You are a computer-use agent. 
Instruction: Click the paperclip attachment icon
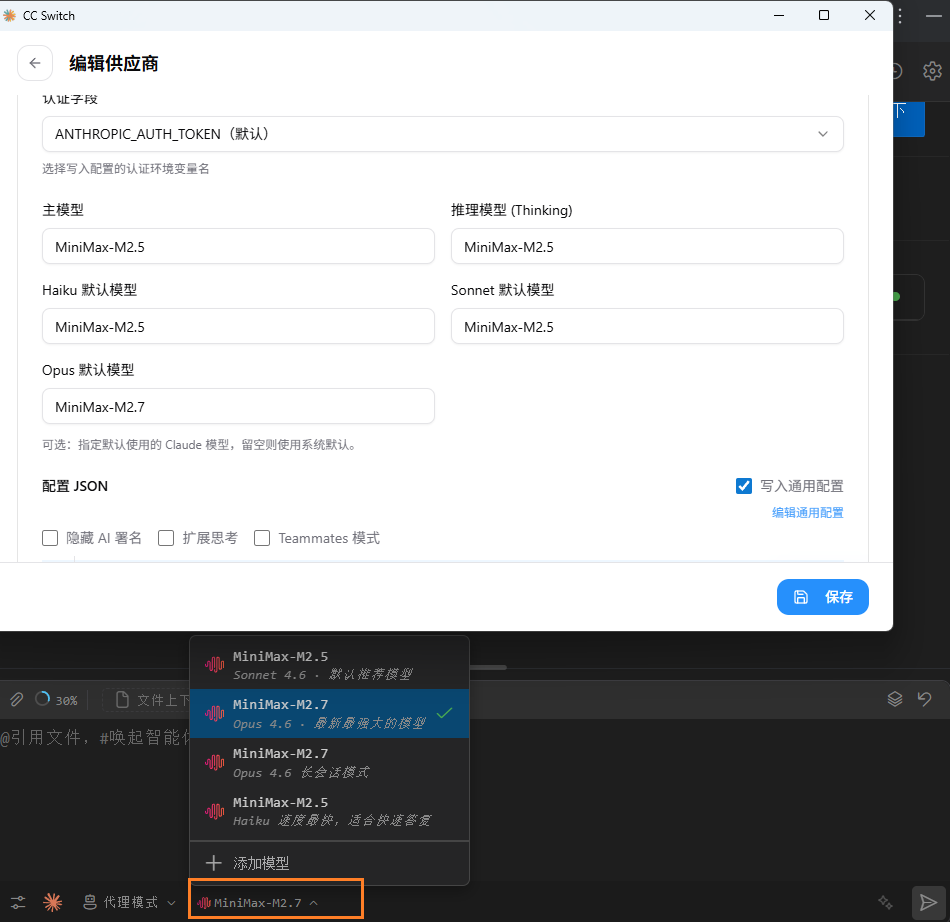[16, 699]
